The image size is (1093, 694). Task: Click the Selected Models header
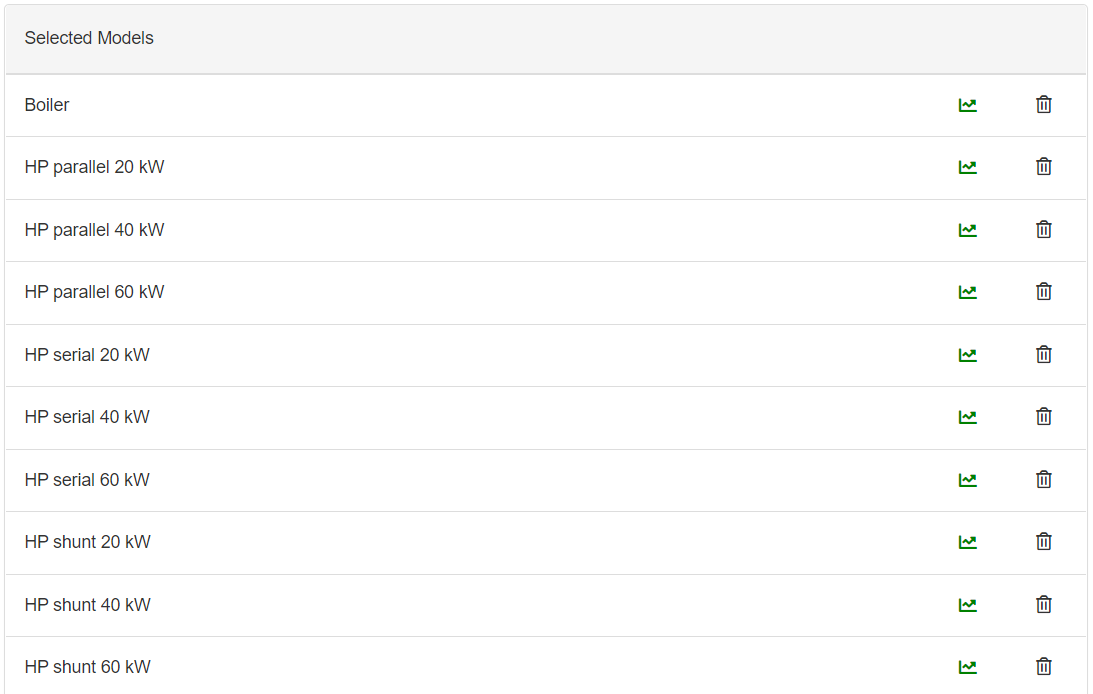tap(89, 38)
